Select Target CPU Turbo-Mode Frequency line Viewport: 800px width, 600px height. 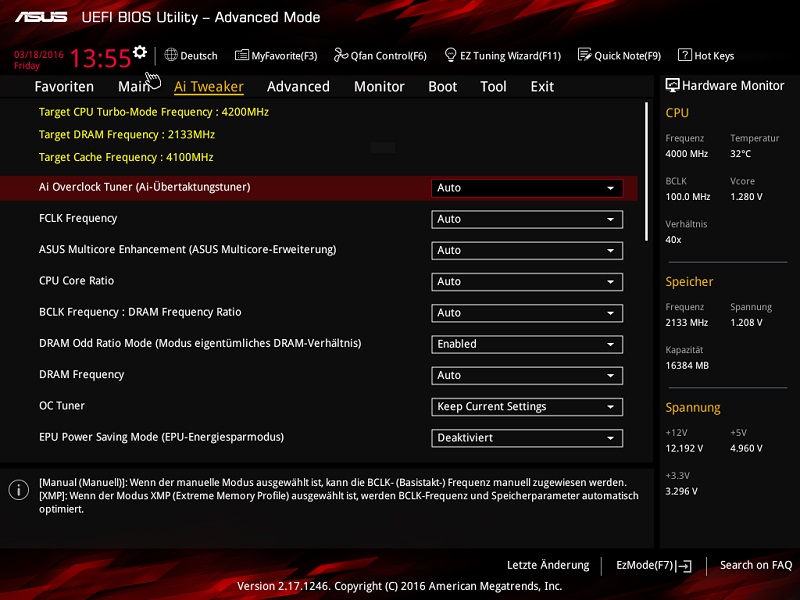(154, 112)
